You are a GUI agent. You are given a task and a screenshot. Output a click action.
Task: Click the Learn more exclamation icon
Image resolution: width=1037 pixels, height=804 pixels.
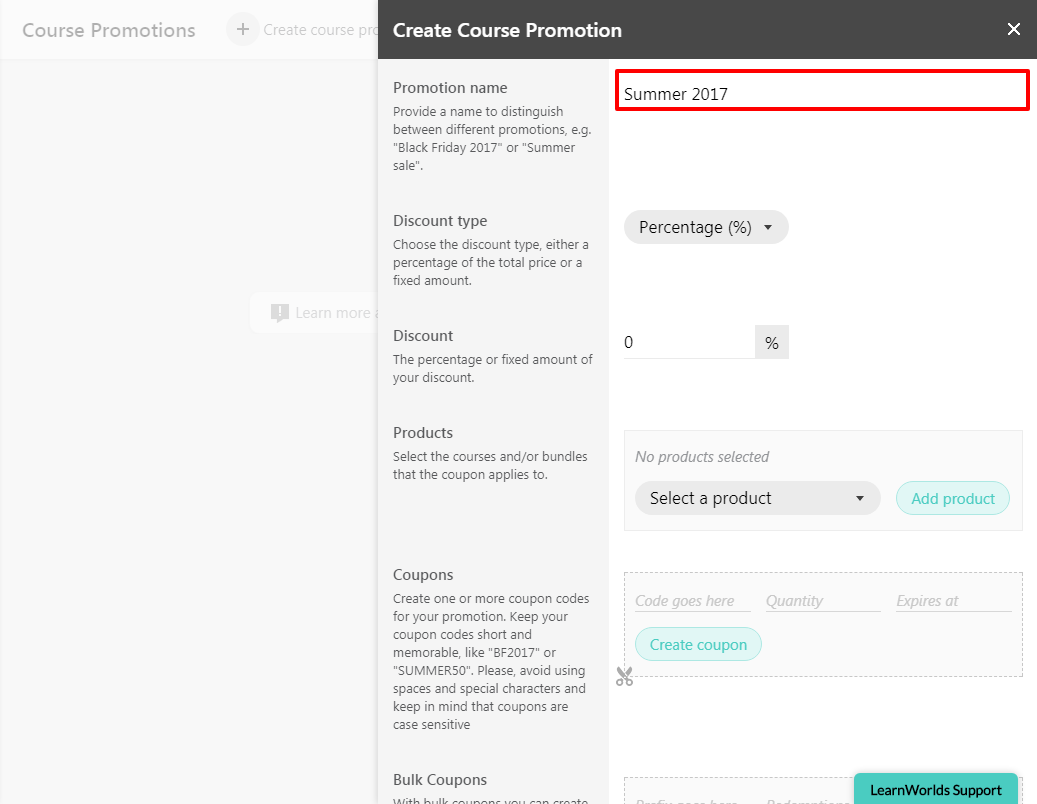pos(280,313)
